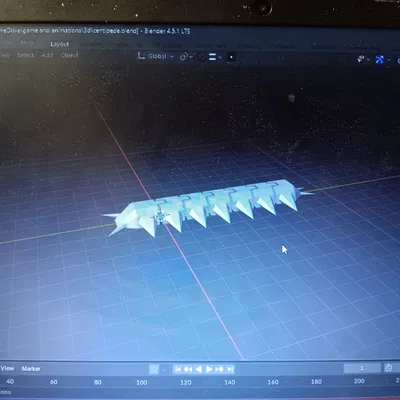The width and height of the screenshot is (400, 400).
Task: Toggle the snapping magnet icon
Action: tap(202, 57)
